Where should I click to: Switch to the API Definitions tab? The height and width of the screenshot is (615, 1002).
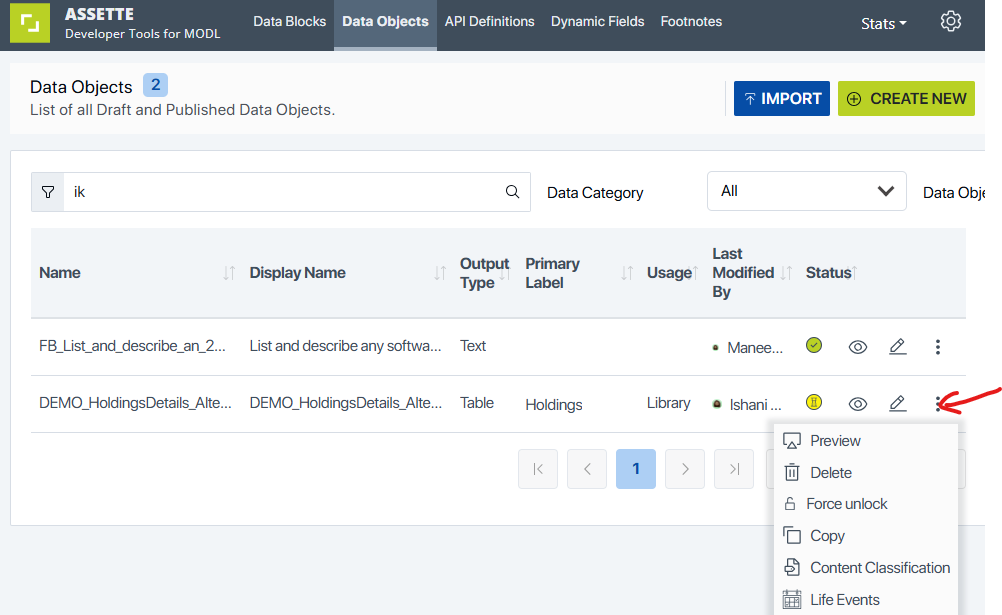click(x=489, y=21)
